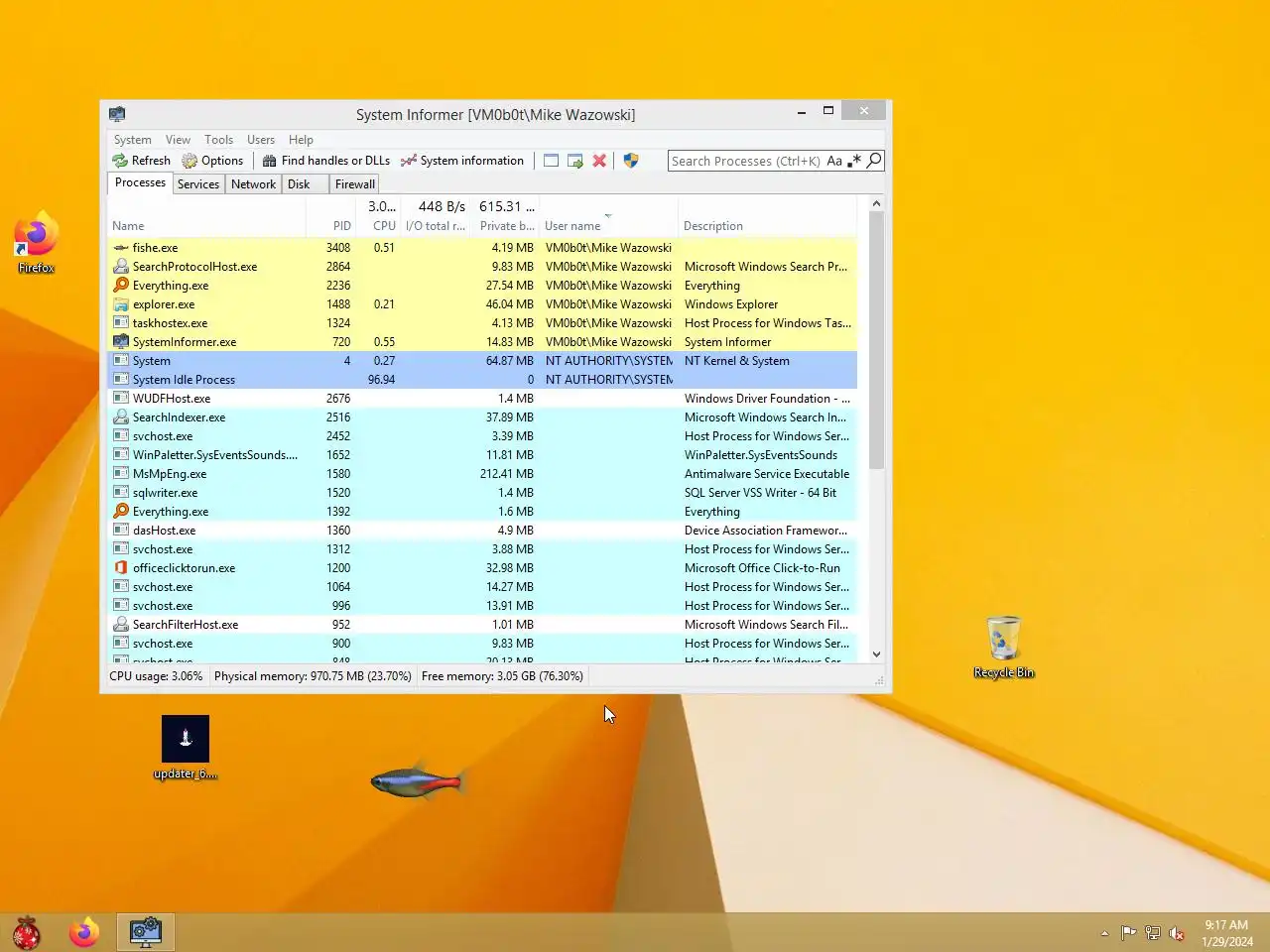Open the Users menu
Viewport: 1270px width, 952px height.
(x=261, y=140)
